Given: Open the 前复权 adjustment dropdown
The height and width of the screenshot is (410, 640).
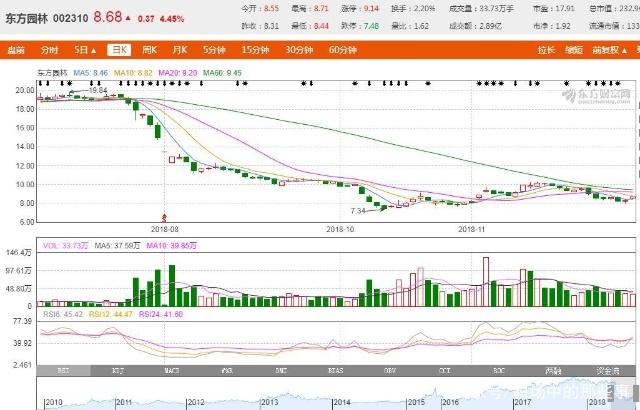Looking at the screenshot, I should tap(610, 50).
